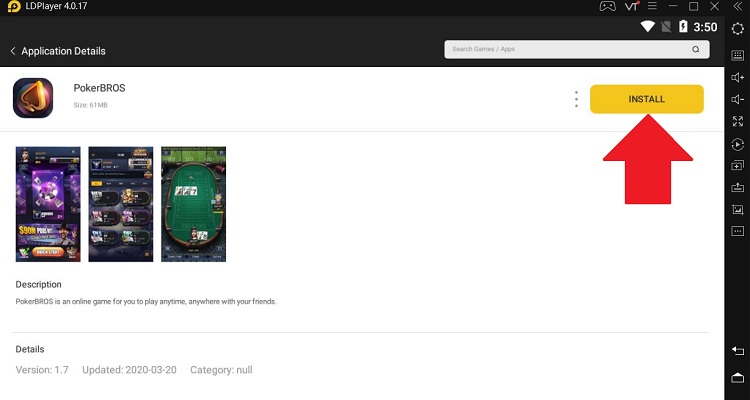The width and height of the screenshot is (750, 400).
Task: Click Updated: 2020-03-20 text
Action: coord(129,370)
